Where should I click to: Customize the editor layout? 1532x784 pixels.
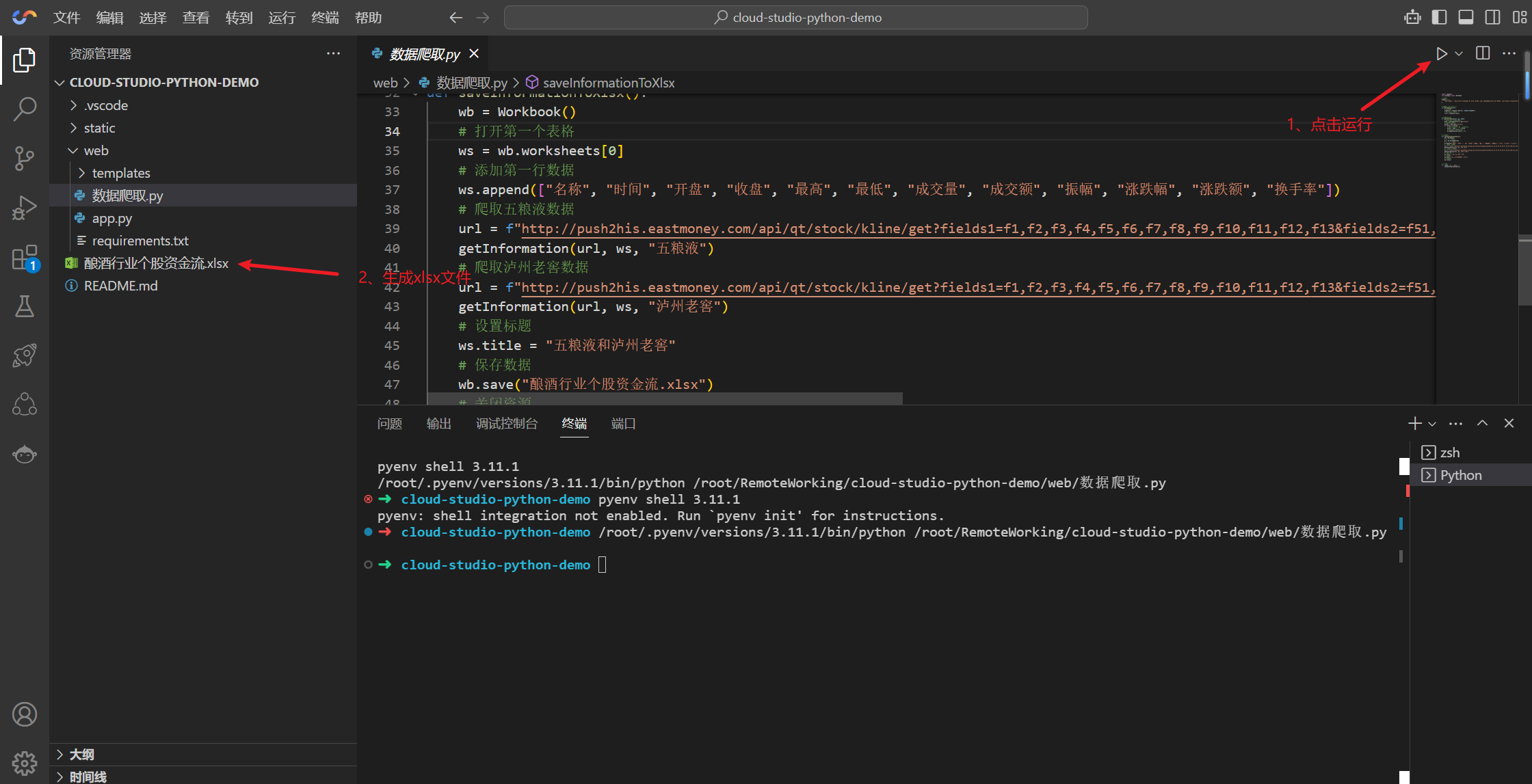[1519, 18]
